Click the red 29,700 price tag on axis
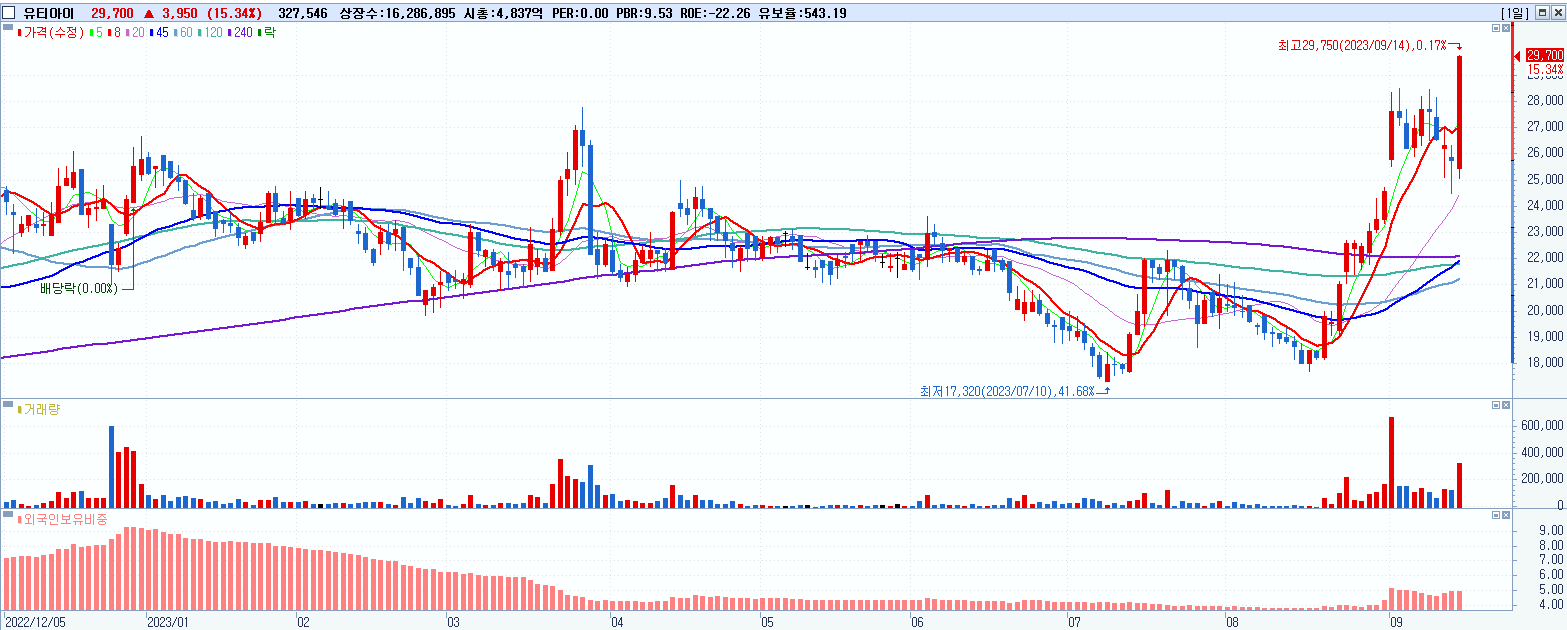 coord(1545,55)
